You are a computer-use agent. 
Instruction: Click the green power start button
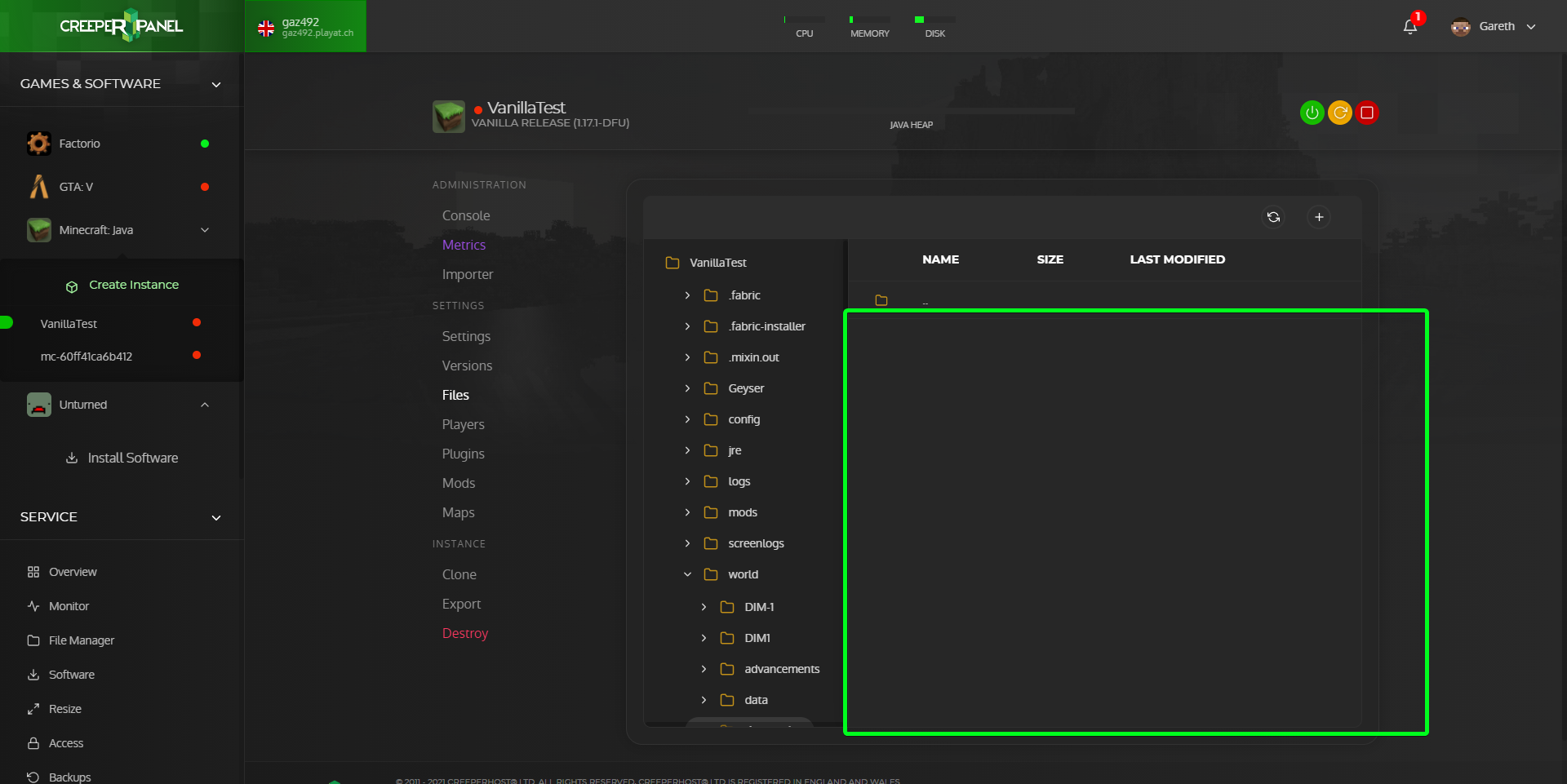tap(1312, 113)
